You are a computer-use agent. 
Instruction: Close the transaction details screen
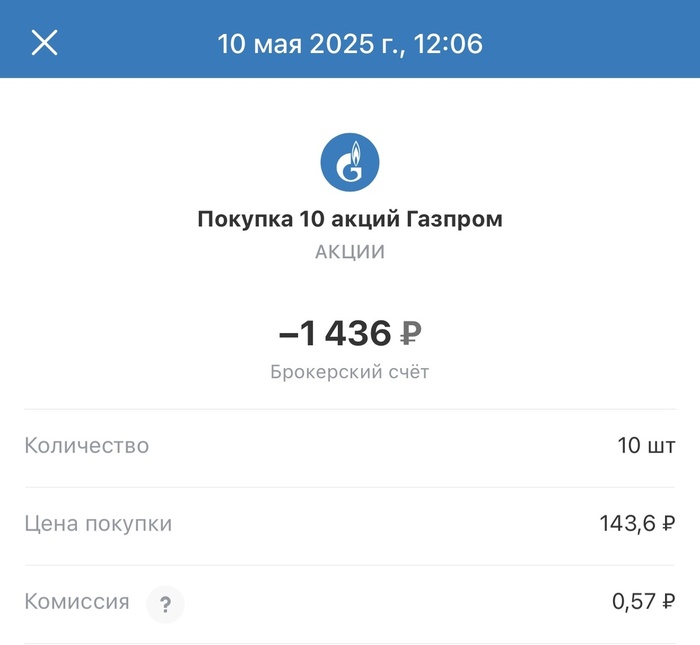45,42
